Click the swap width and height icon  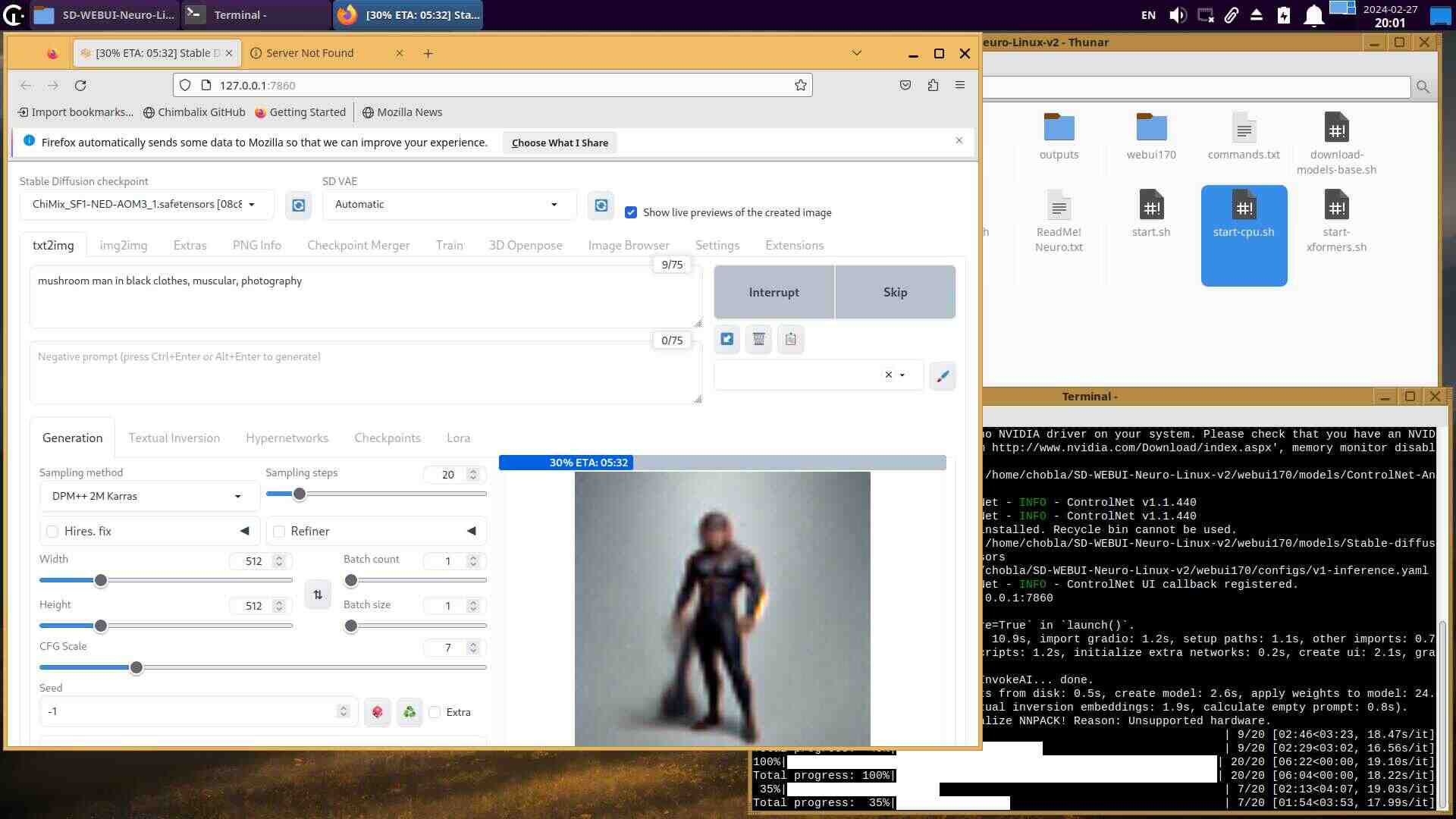(x=318, y=595)
